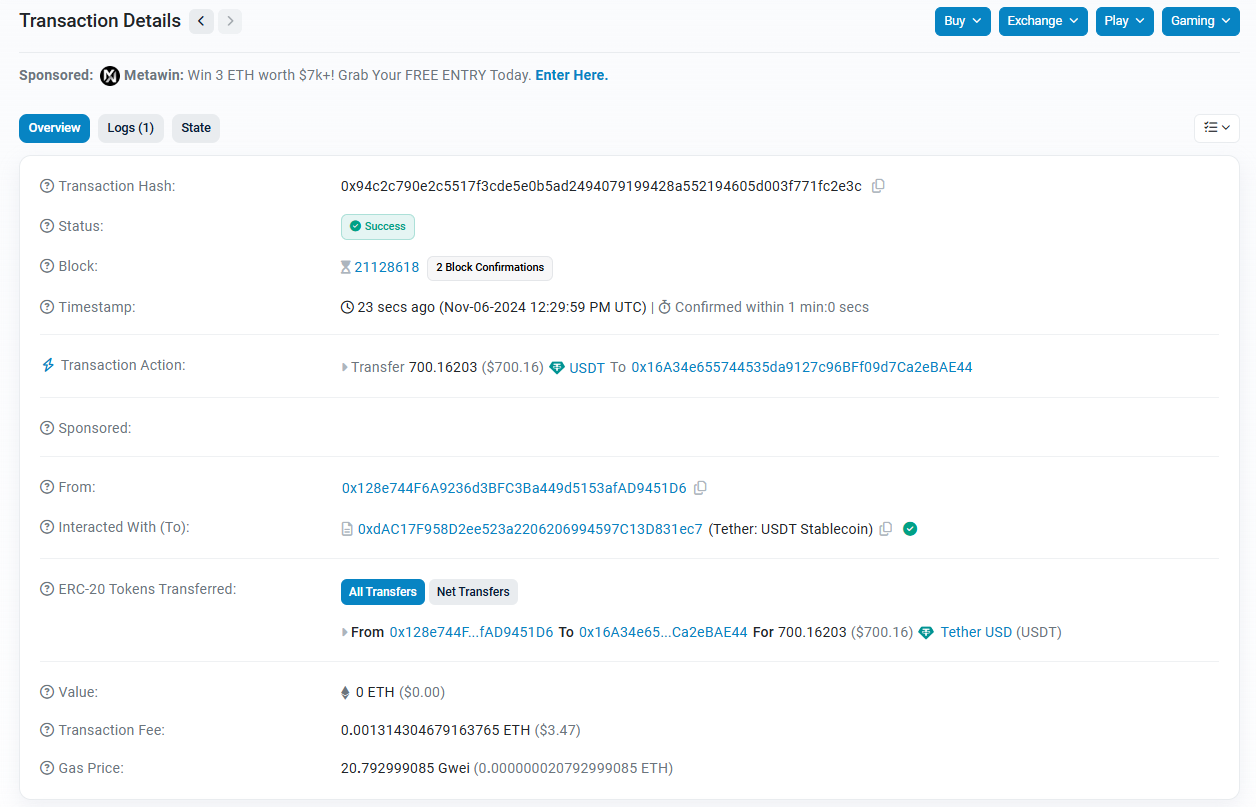Open the Play dropdown
The image size is (1256, 807).
(x=1124, y=21)
